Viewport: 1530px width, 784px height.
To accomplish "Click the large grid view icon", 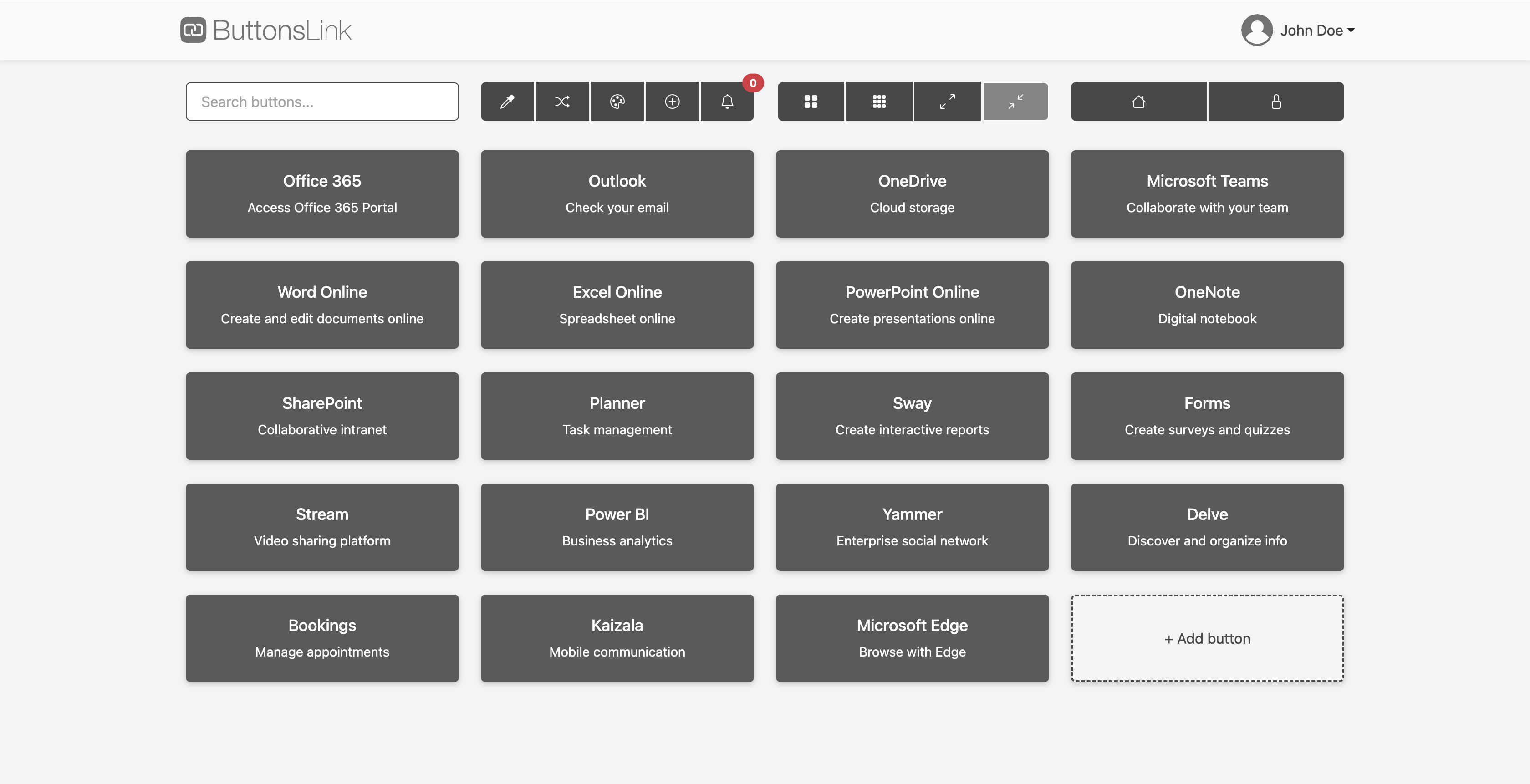I will coord(811,101).
